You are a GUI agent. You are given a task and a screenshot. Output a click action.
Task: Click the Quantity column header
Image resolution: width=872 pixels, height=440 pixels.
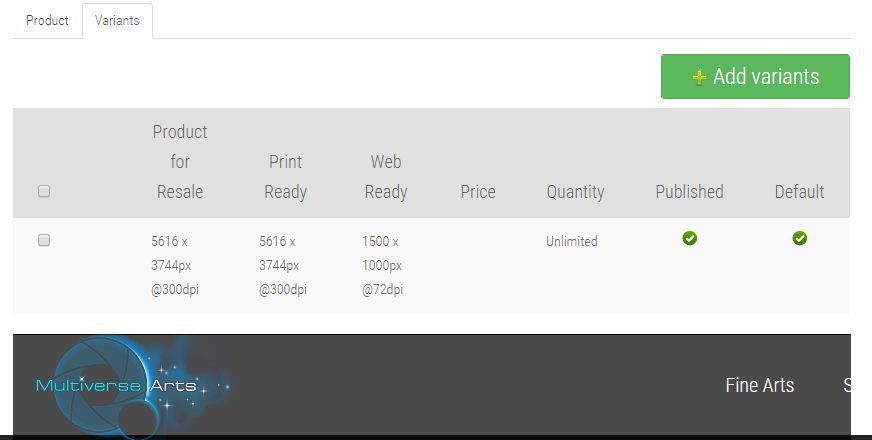(x=575, y=192)
